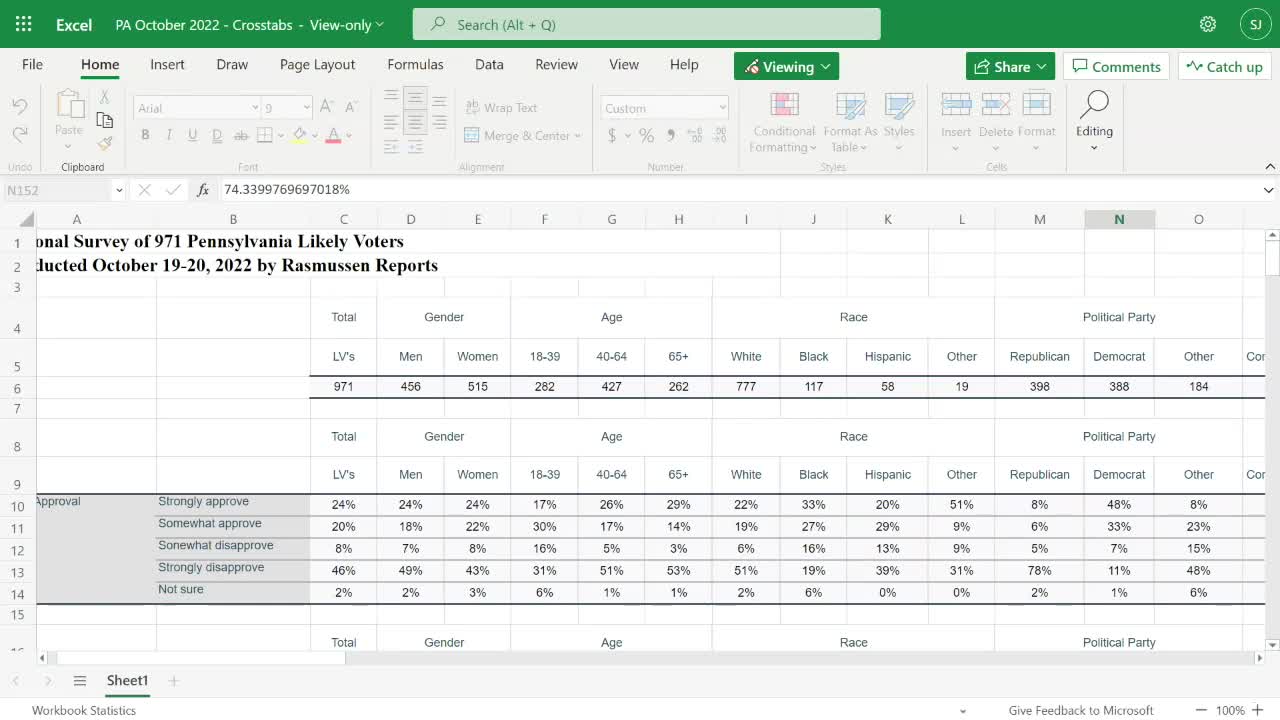
Task: Open Workbook Statistics
Action: (x=84, y=710)
